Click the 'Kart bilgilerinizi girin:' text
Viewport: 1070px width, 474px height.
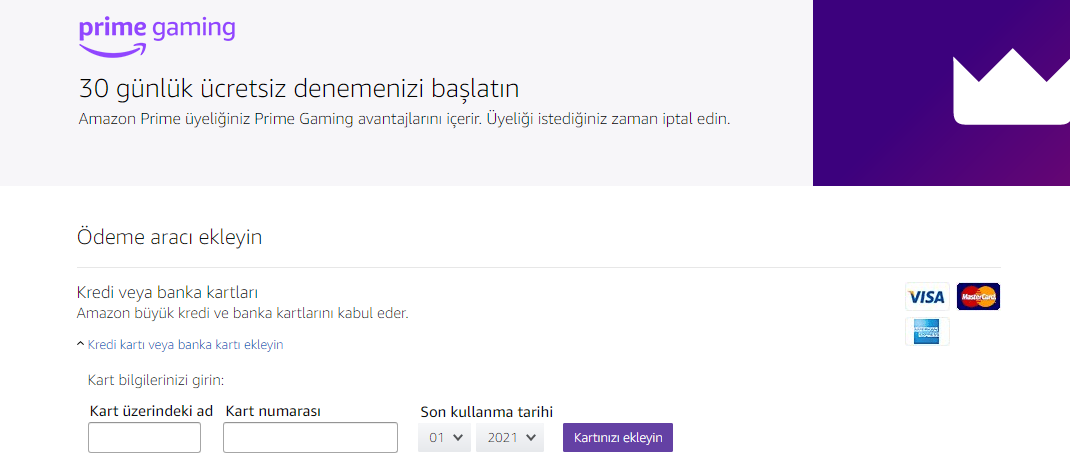click(156, 380)
